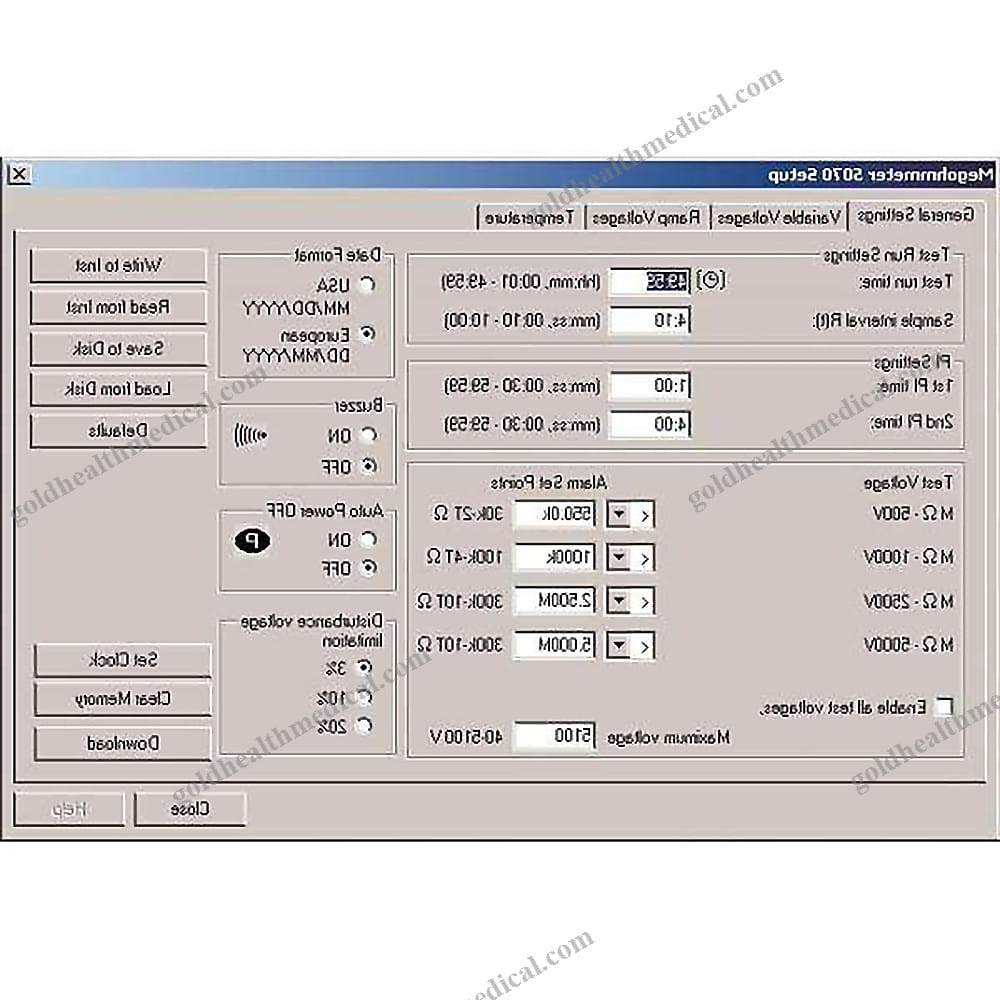The width and height of the screenshot is (1000, 1000).
Task: Click the 'PI Settings' group label
Action: 912,362
